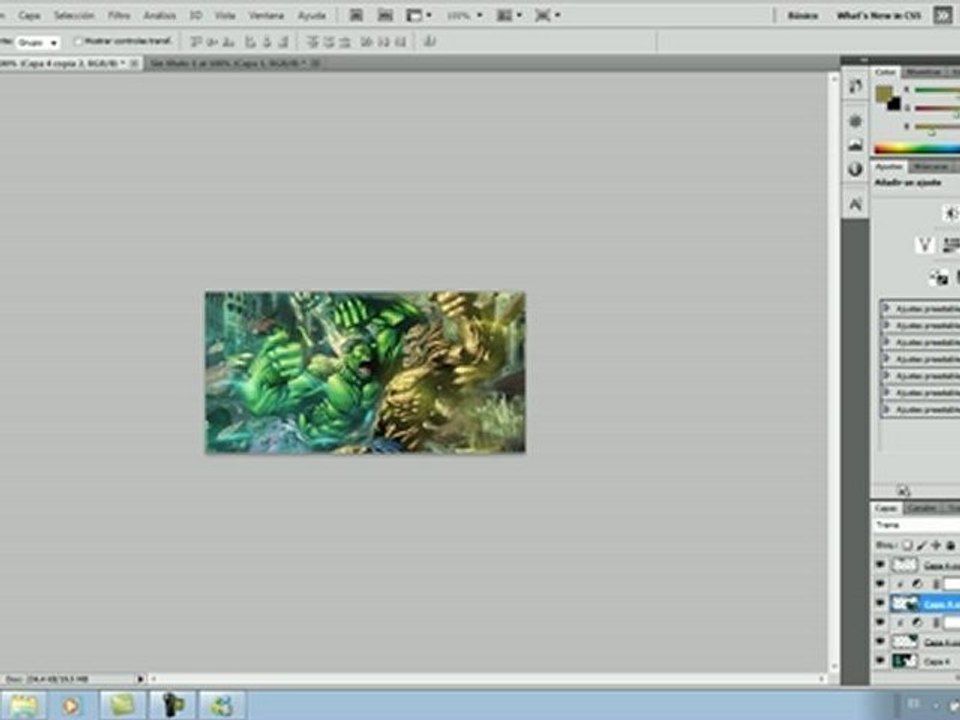960x720 pixels.
Task: Open the Info panel icon in the dock
Action: point(855,169)
